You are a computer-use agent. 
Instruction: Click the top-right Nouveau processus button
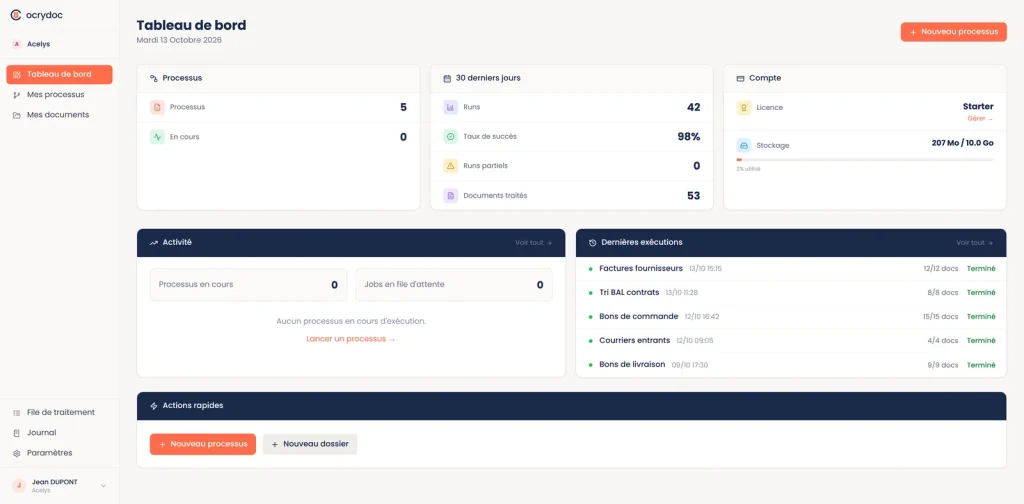point(953,32)
